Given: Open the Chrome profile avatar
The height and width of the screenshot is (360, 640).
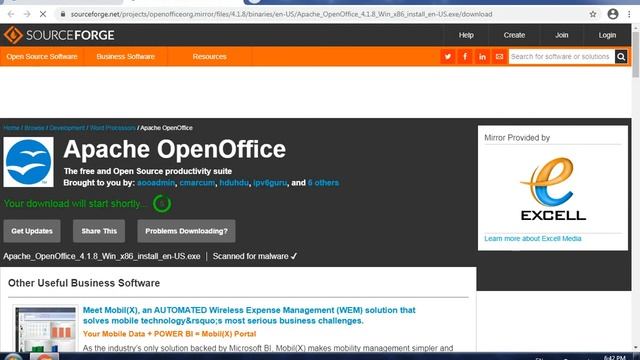Looking at the screenshot, I should (x=613, y=14).
